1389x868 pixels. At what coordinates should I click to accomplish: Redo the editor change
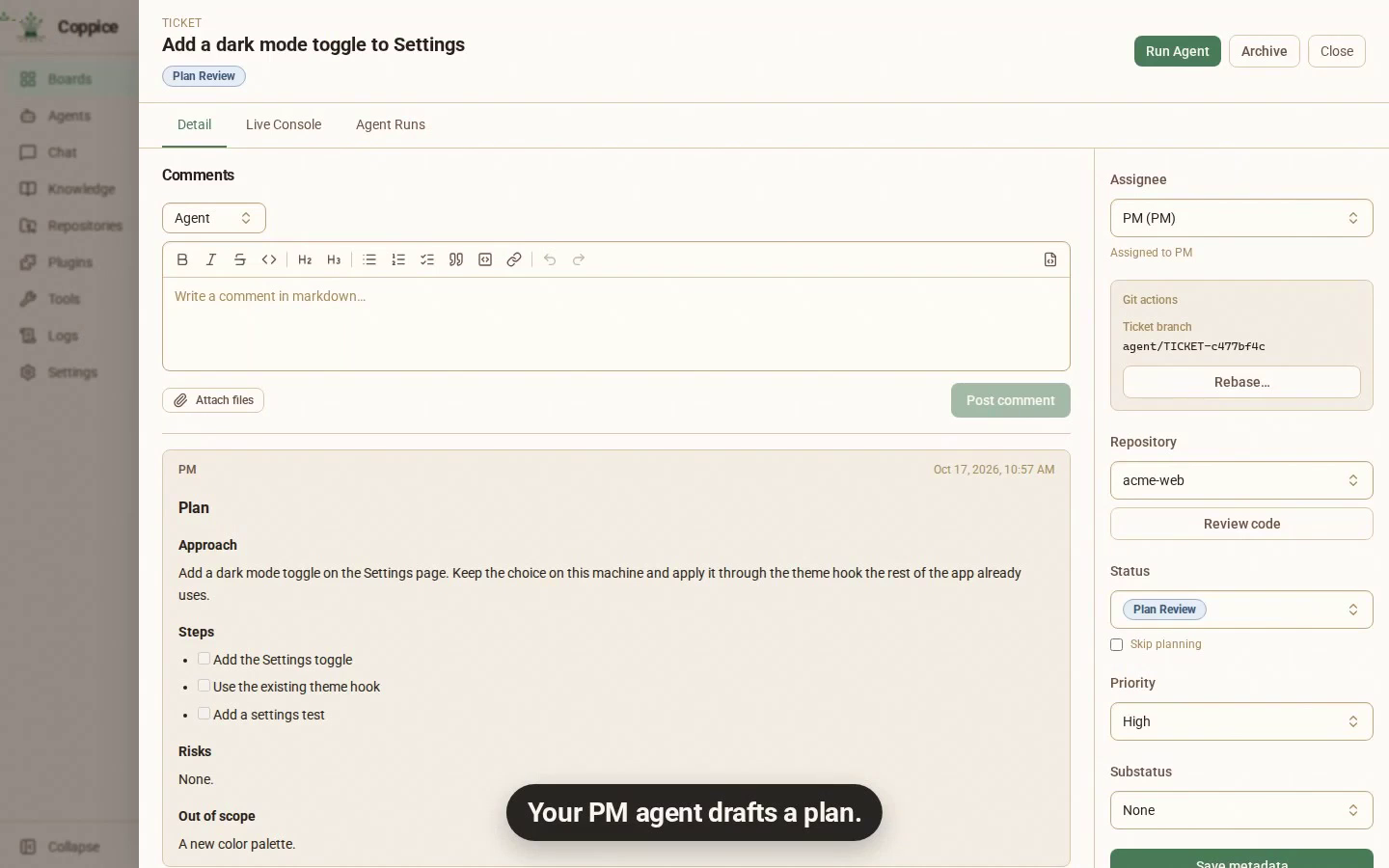click(x=579, y=259)
